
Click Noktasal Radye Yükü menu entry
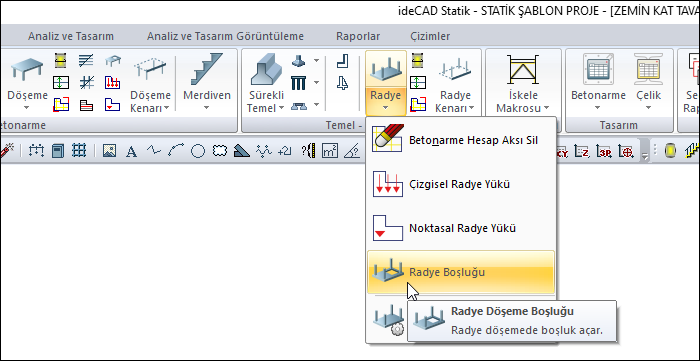tap(461, 228)
